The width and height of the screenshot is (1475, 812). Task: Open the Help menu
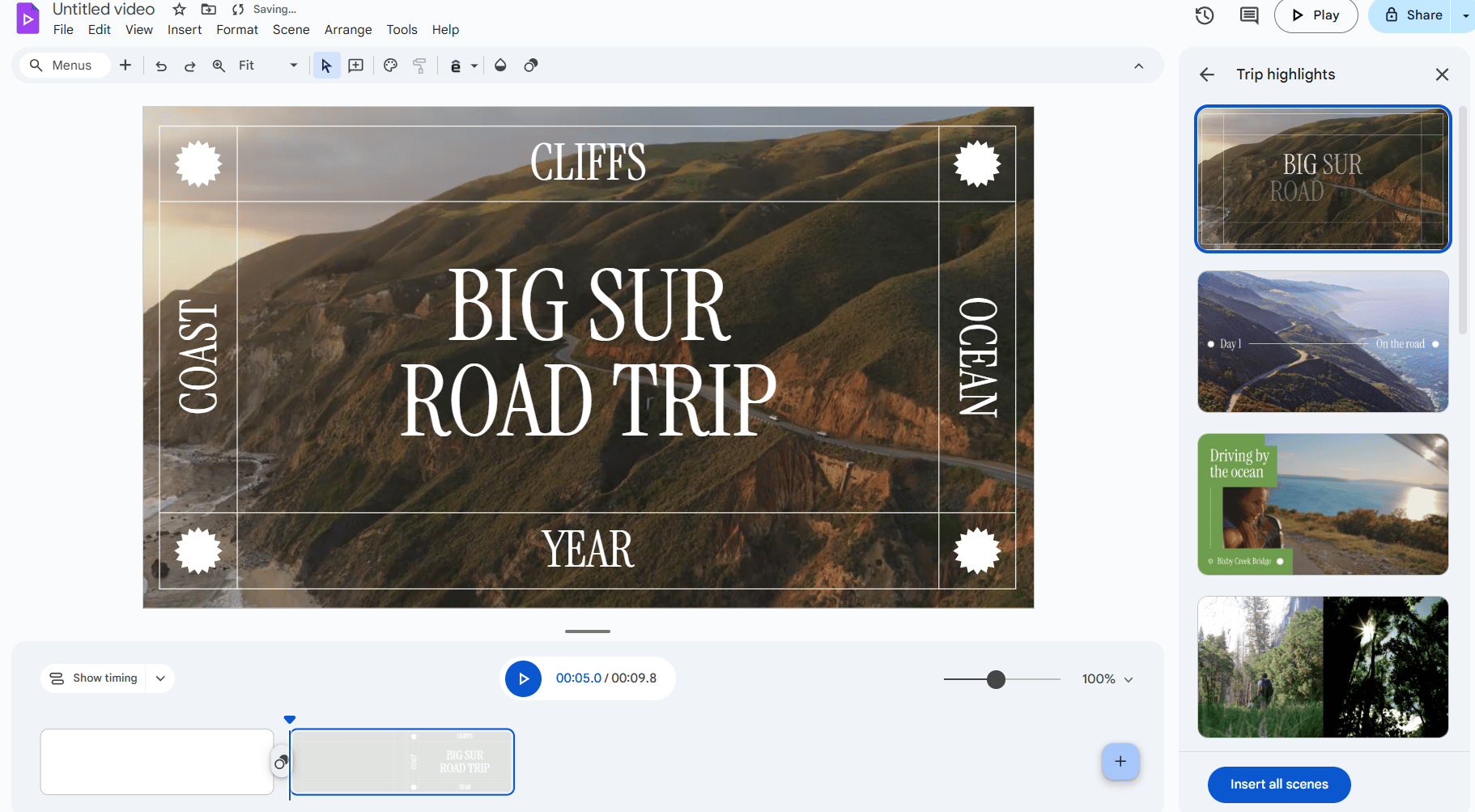445,30
